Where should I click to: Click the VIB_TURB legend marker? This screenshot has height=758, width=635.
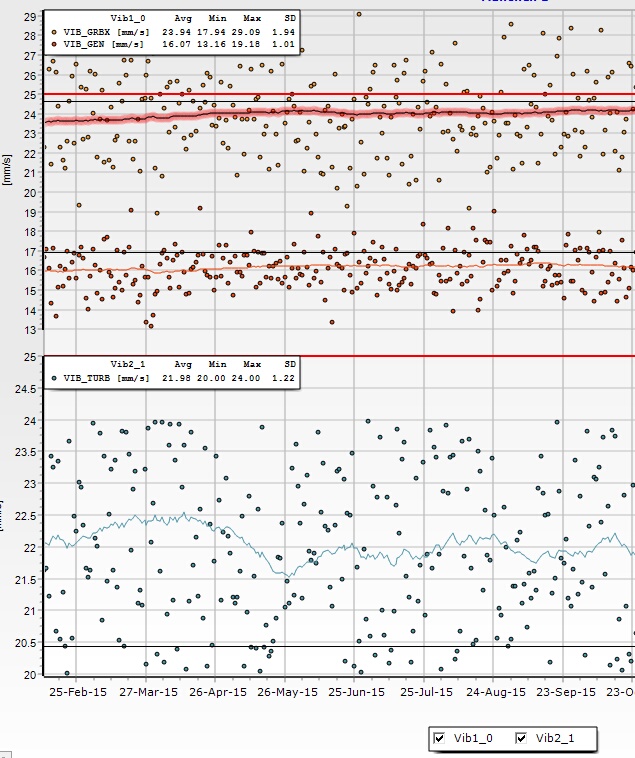pos(54,378)
